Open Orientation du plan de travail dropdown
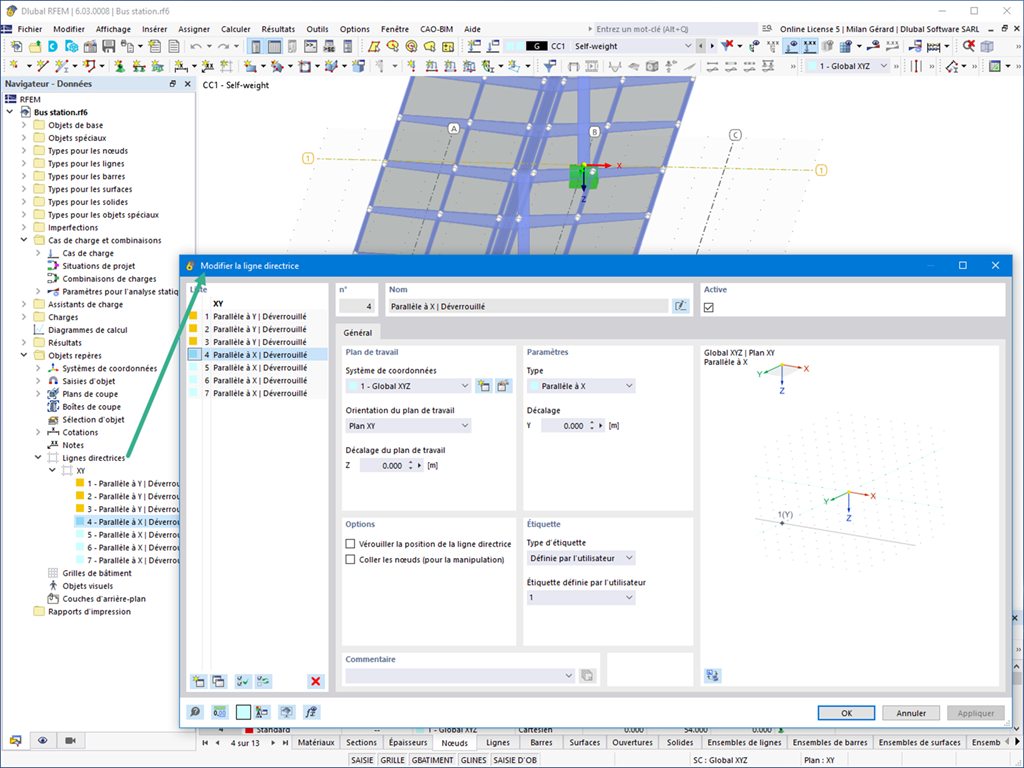 click(x=408, y=426)
